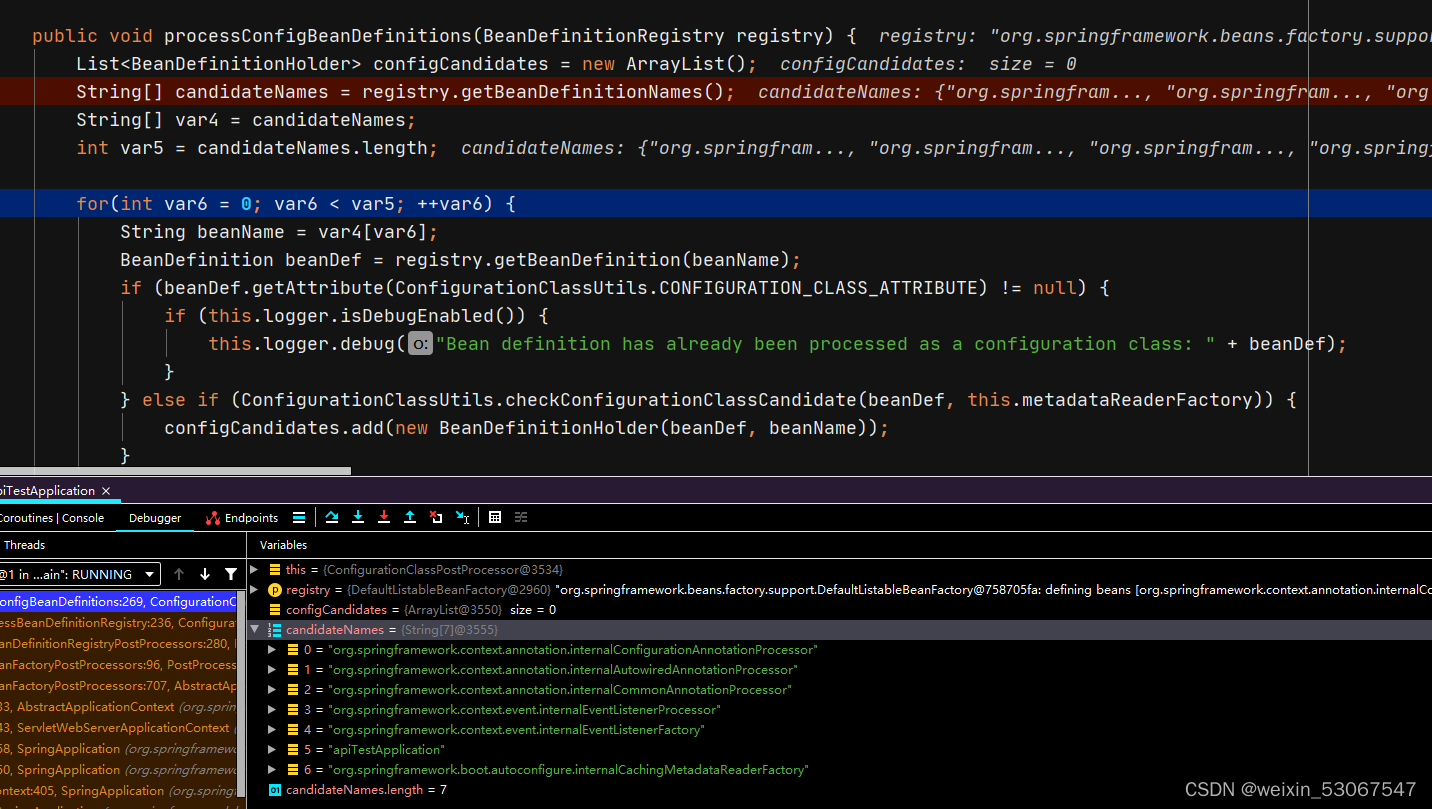Expand array element 0 internalConfigurationAnnotationProcessor
This screenshot has height=809, width=1432.
(x=273, y=650)
